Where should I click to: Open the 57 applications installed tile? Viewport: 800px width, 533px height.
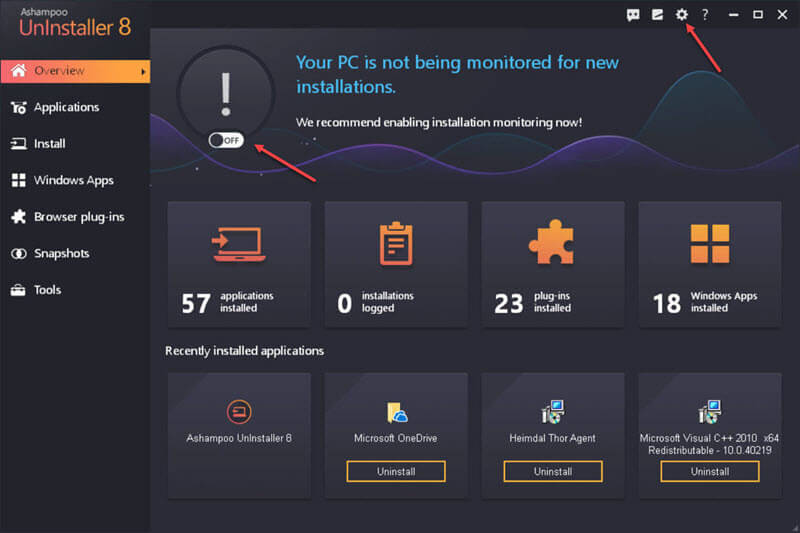pos(239,264)
